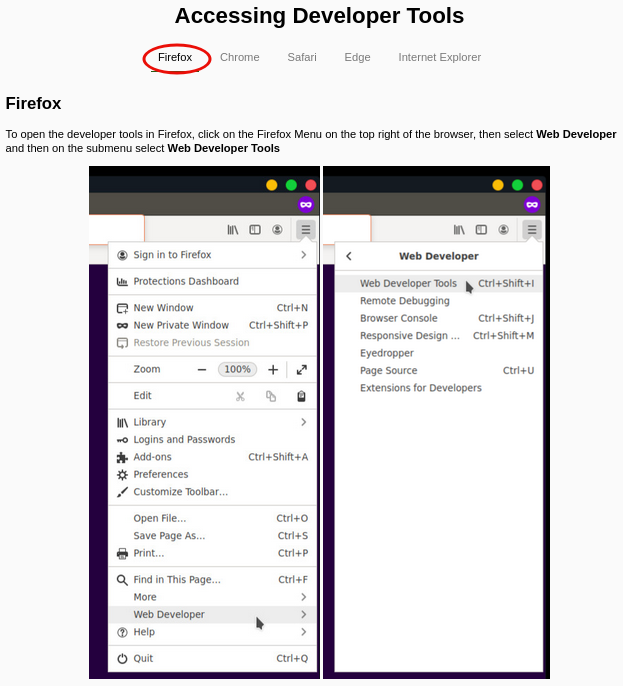Open the hamburger menu in right Firefox window
The image size is (623, 686).
(532, 229)
